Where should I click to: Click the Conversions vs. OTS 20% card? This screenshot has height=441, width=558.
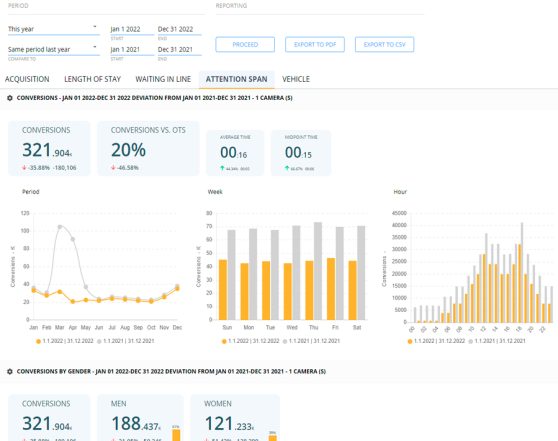click(148, 148)
